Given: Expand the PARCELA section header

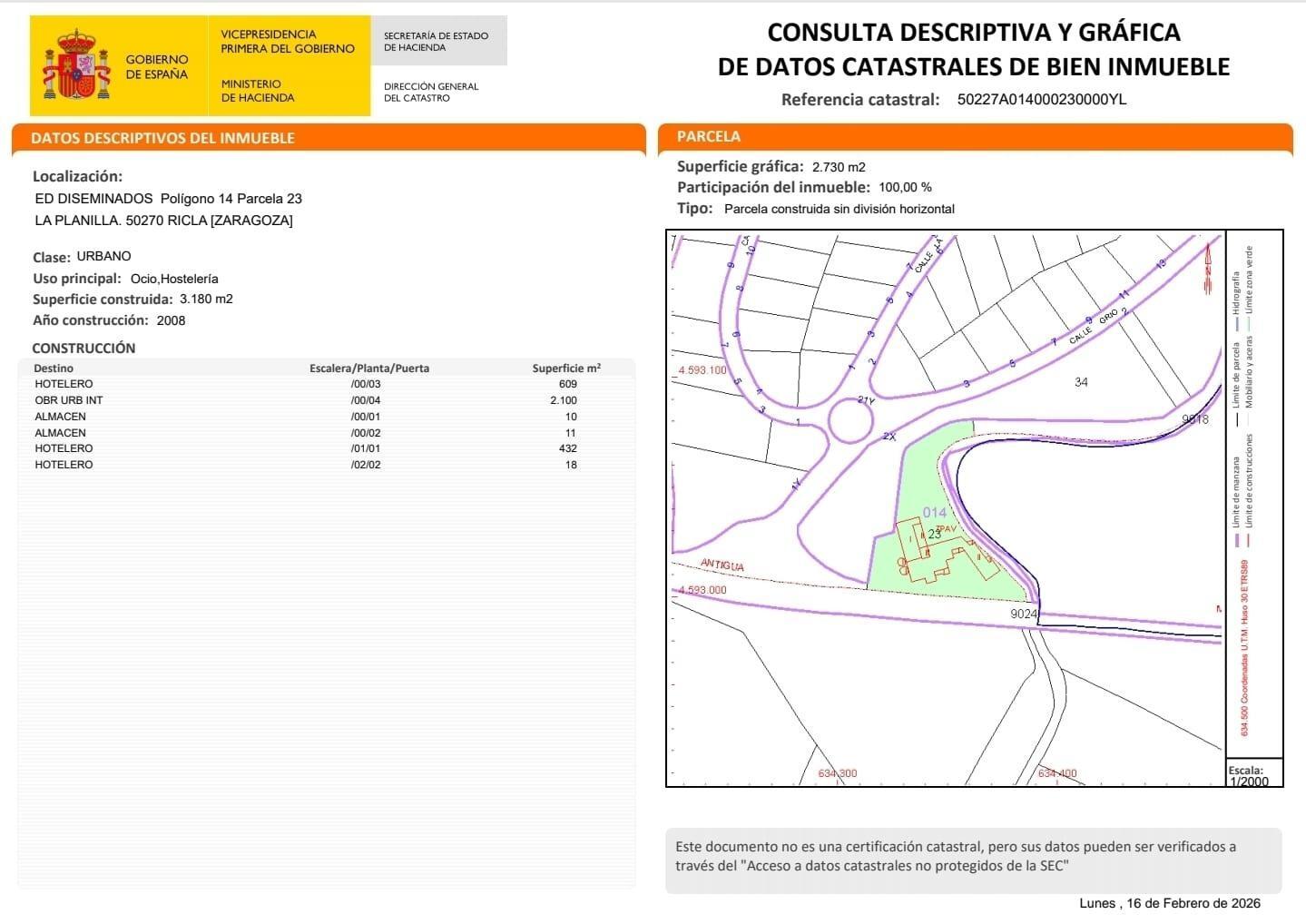Looking at the screenshot, I should pyautogui.click(x=710, y=135).
